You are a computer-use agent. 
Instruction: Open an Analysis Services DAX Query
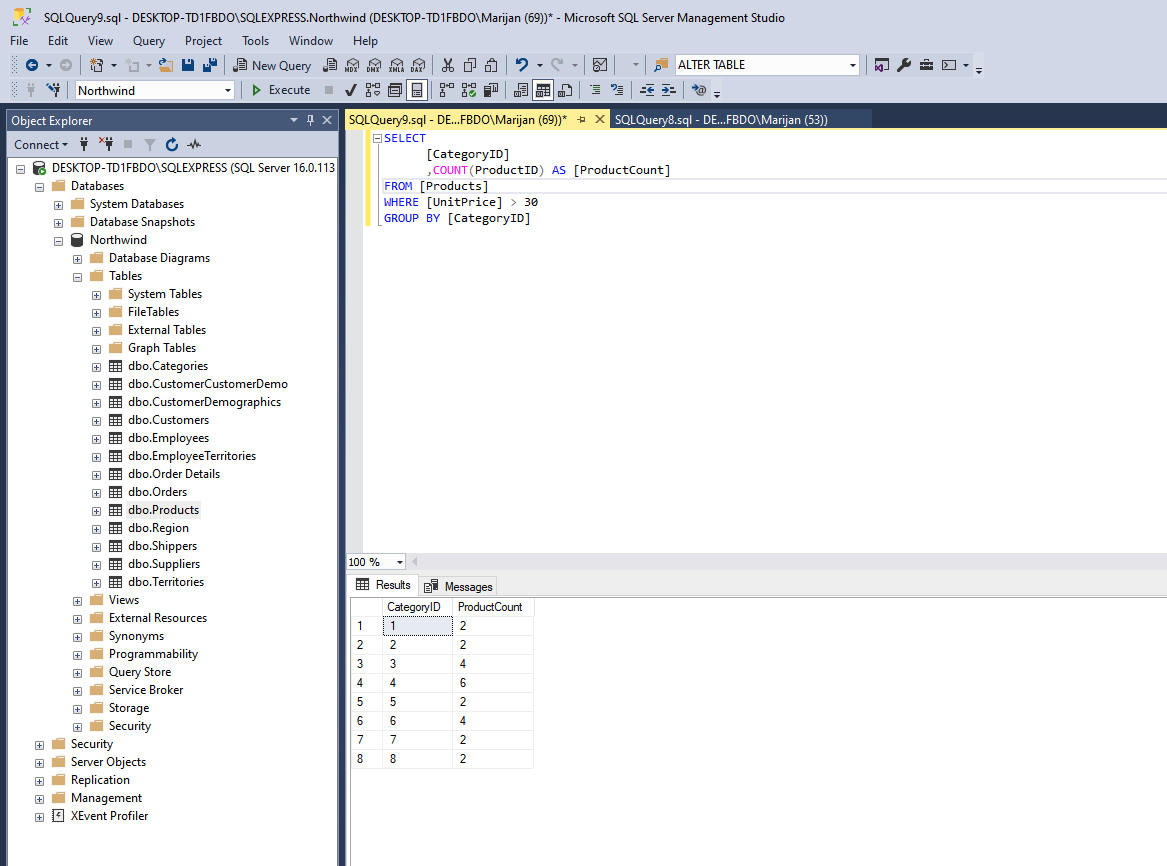(x=418, y=65)
